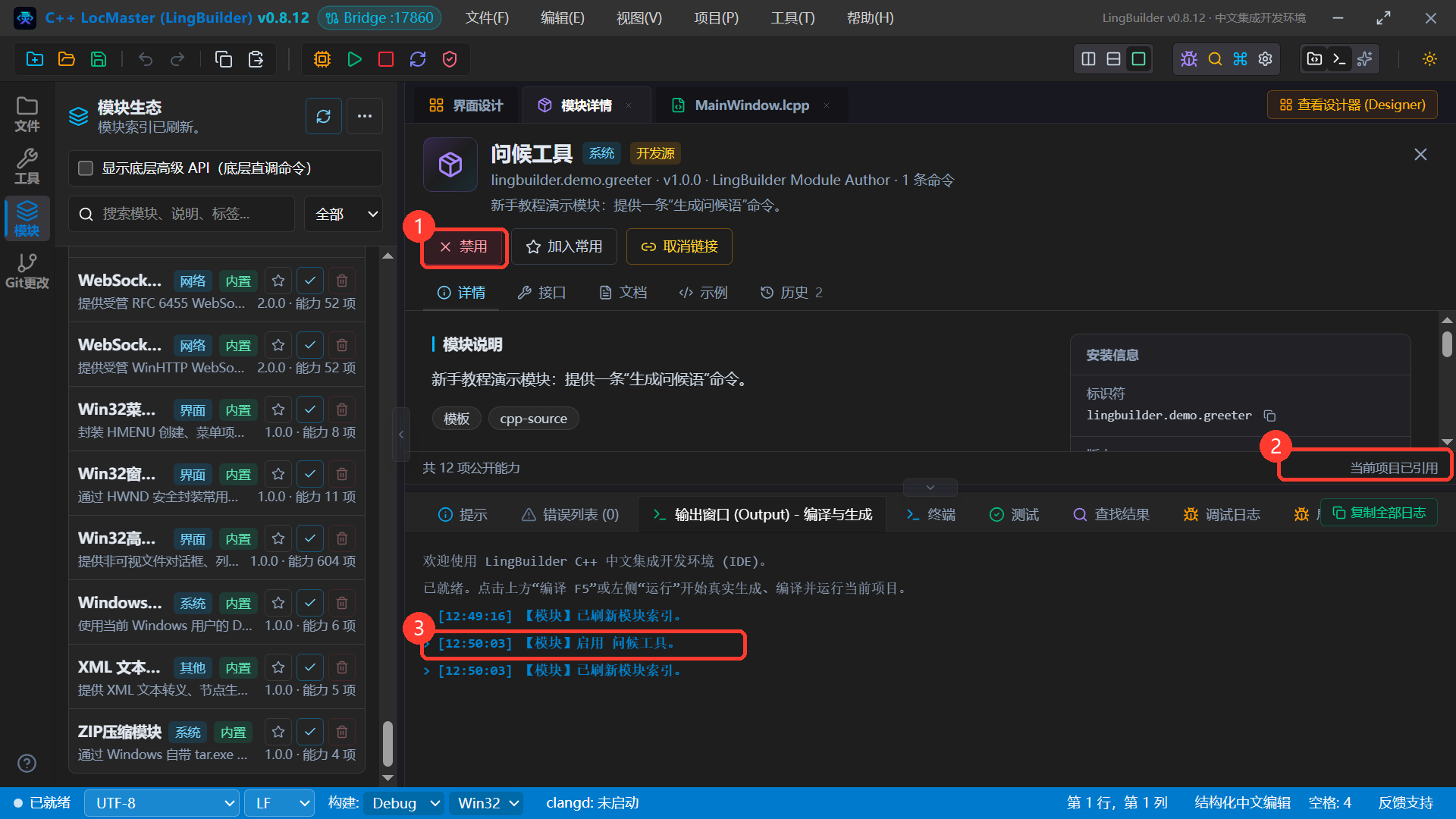Open the 全部 category filter dropdown
Screen dimensions: 1456x819
tap(344, 214)
